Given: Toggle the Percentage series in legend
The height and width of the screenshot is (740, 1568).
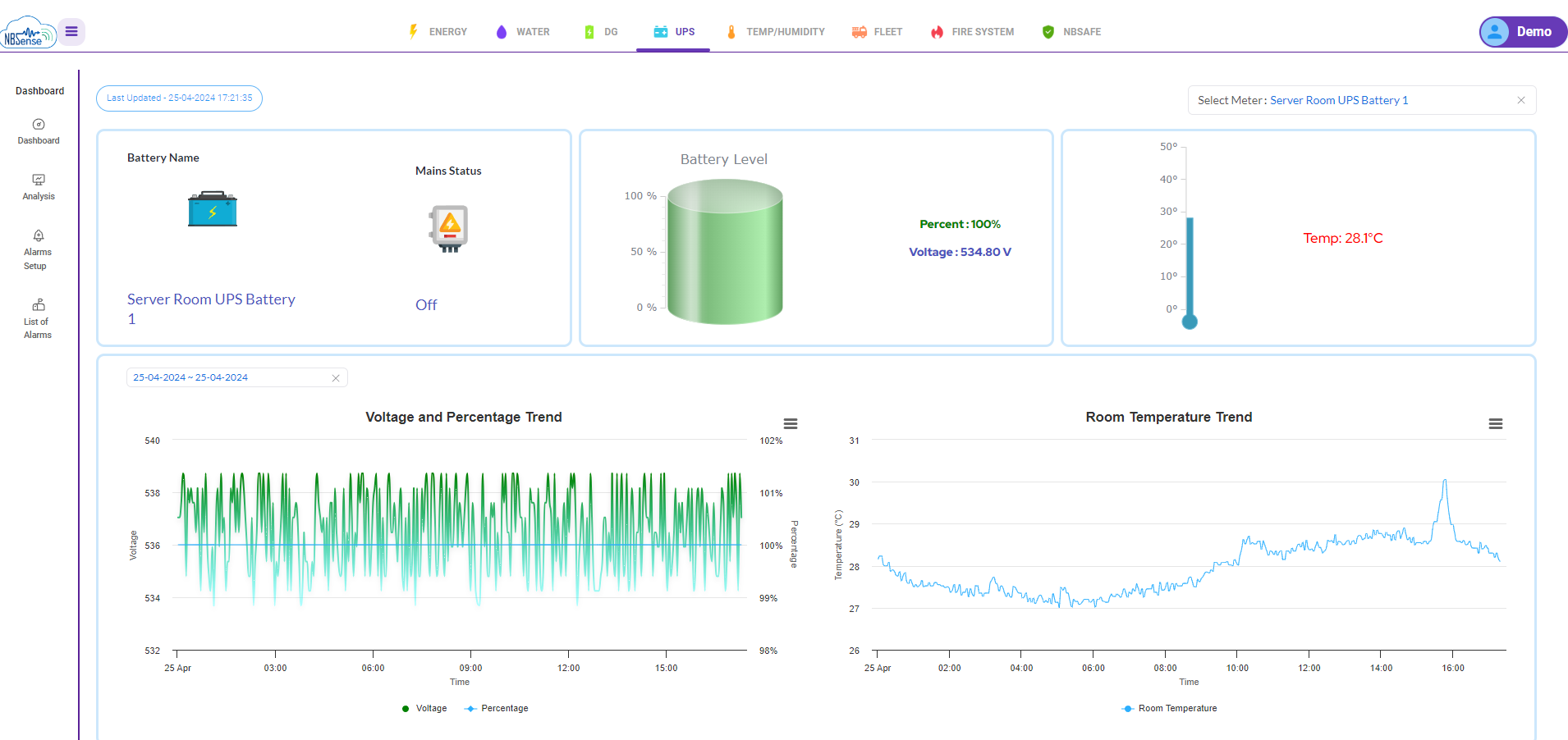Looking at the screenshot, I should [x=497, y=709].
